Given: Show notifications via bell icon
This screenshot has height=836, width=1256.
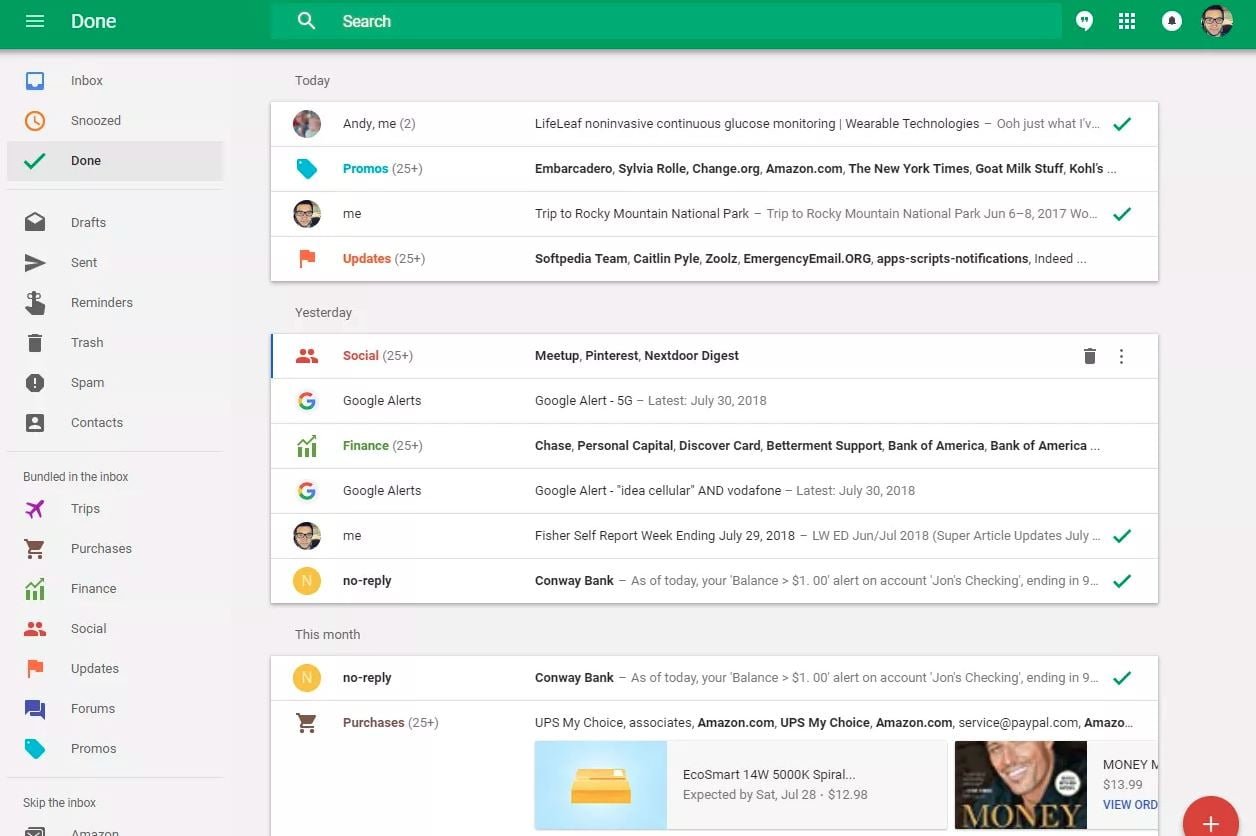Looking at the screenshot, I should click(x=1171, y=21).
